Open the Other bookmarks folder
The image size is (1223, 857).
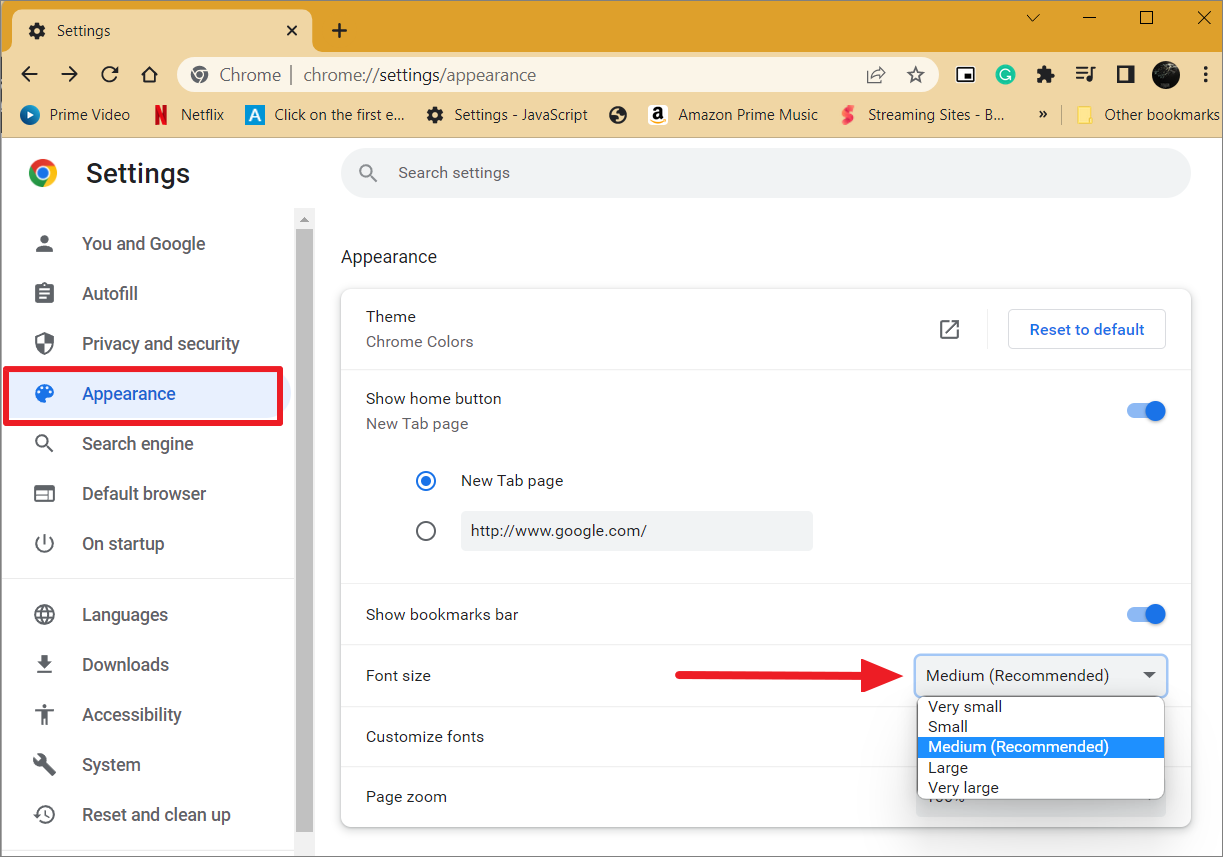click(x=1148, y=115)
